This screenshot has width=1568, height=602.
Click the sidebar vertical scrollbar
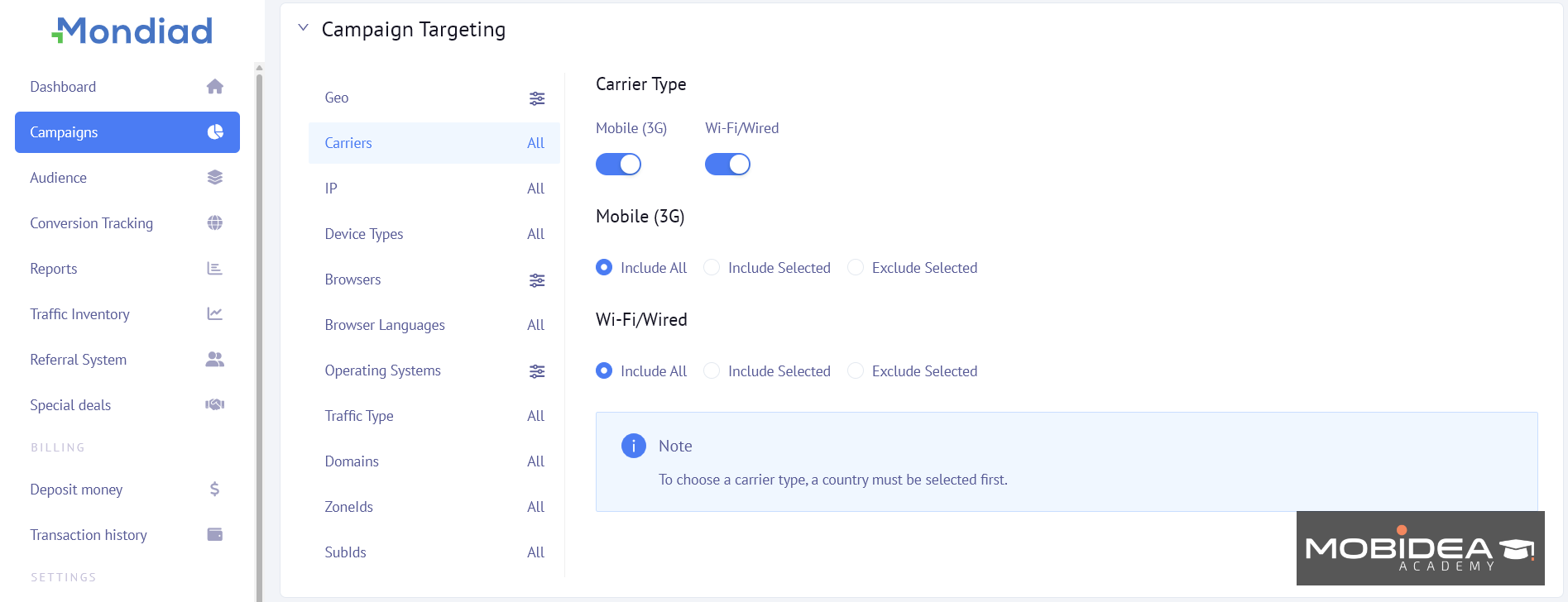pos(259,337)
